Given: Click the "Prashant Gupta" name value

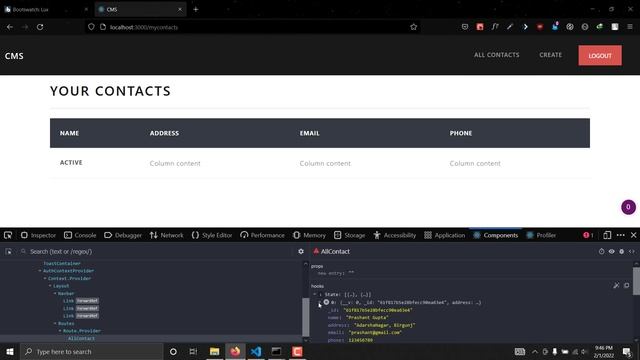Looking at the screenshot, I should pos(367,318).
